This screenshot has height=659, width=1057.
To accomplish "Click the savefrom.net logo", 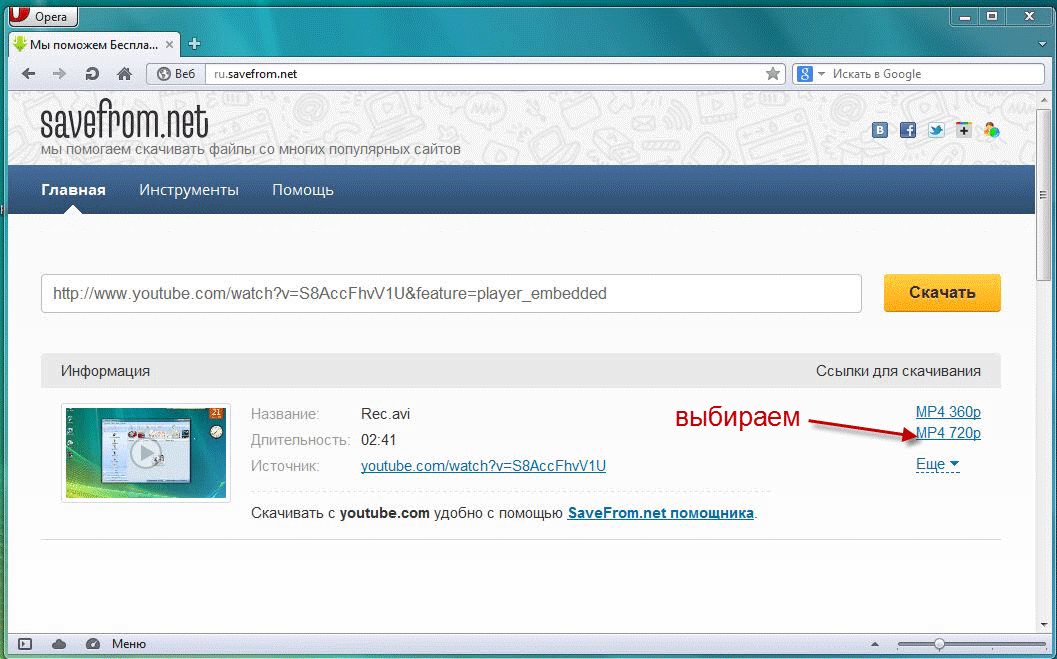I will pyautogui.click(x=125, y=122).
